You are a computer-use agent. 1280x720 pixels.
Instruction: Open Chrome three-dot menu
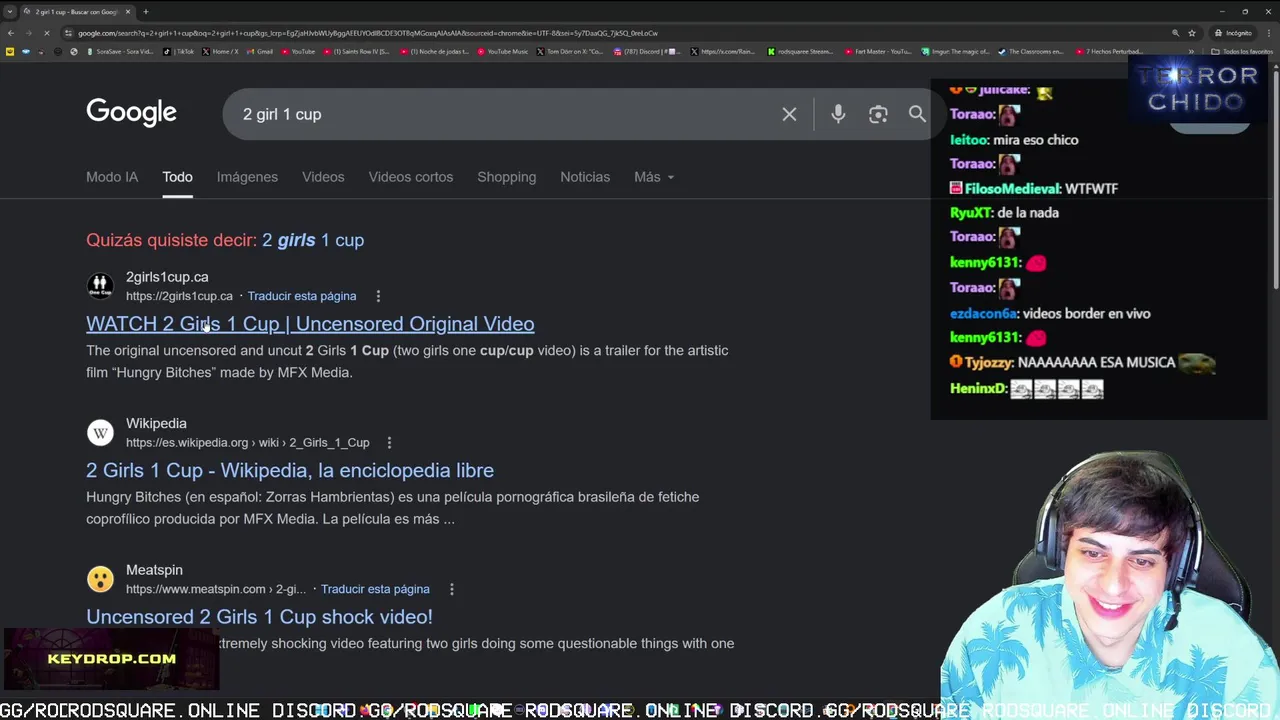click(x=1270, y=33)
